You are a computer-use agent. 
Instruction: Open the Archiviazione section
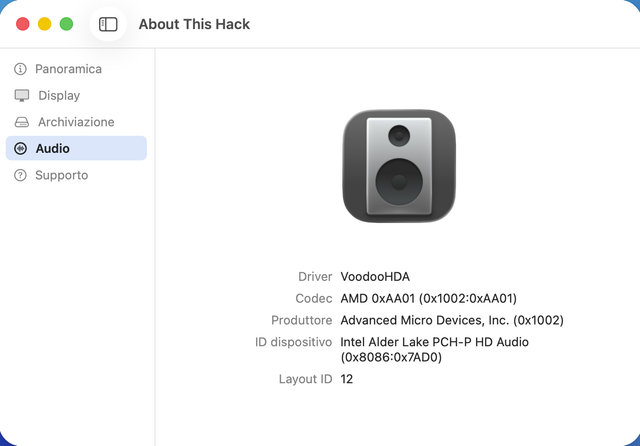point(76,122)
